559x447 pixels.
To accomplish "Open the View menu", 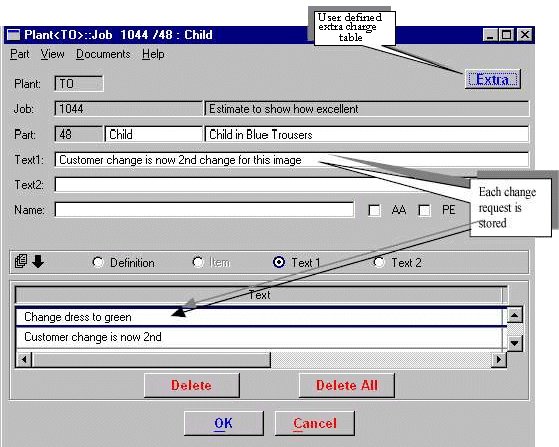I will pyautogui.click(x=52, y=54).
